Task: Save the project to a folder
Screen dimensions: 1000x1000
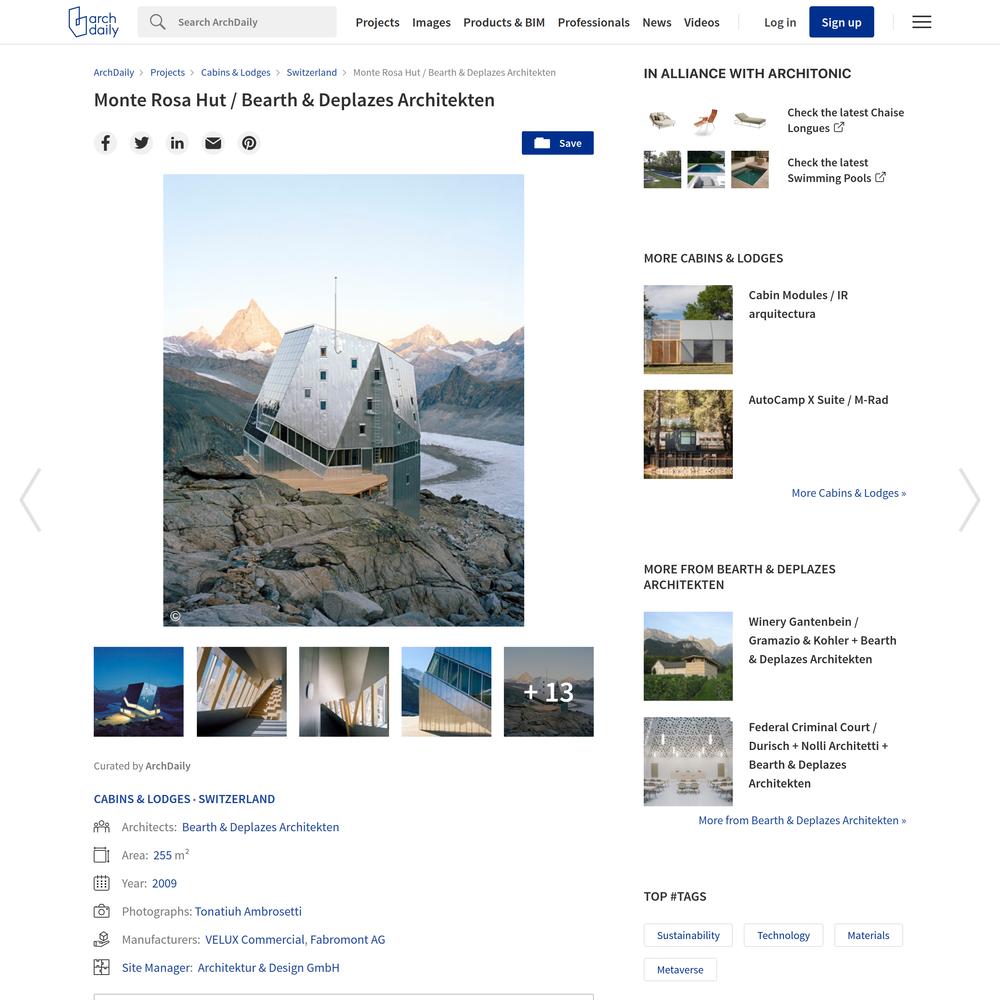Action: pyautogui.click(x=557, y=143)
